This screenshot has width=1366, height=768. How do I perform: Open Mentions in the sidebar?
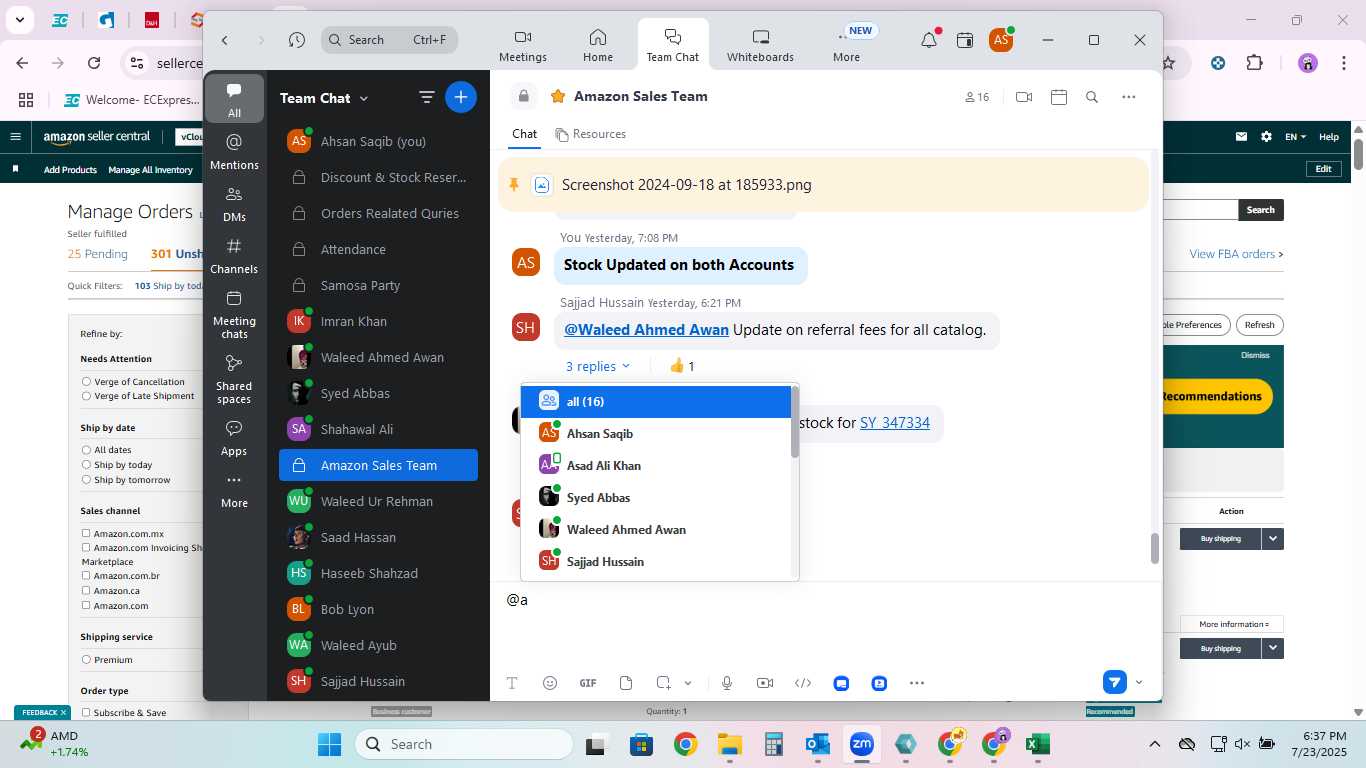pos(234,152)
